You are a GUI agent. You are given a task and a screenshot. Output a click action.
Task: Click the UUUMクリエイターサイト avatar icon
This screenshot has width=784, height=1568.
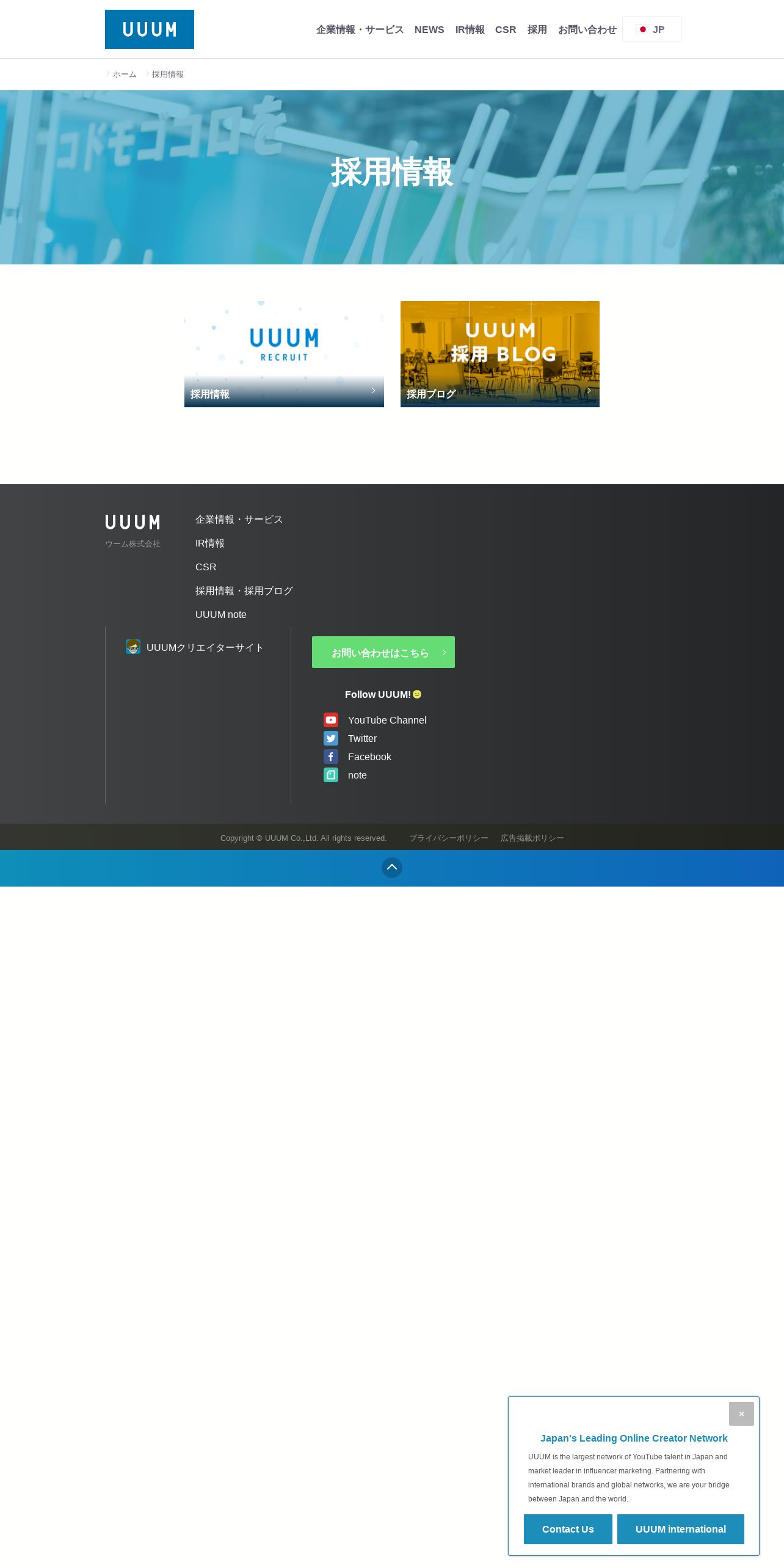click(133, 647)
